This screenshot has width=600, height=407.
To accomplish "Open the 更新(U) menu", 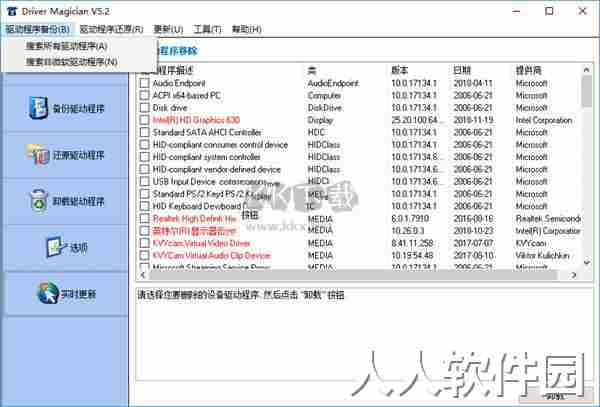I will pyautogui.click(x=168, y=29).
